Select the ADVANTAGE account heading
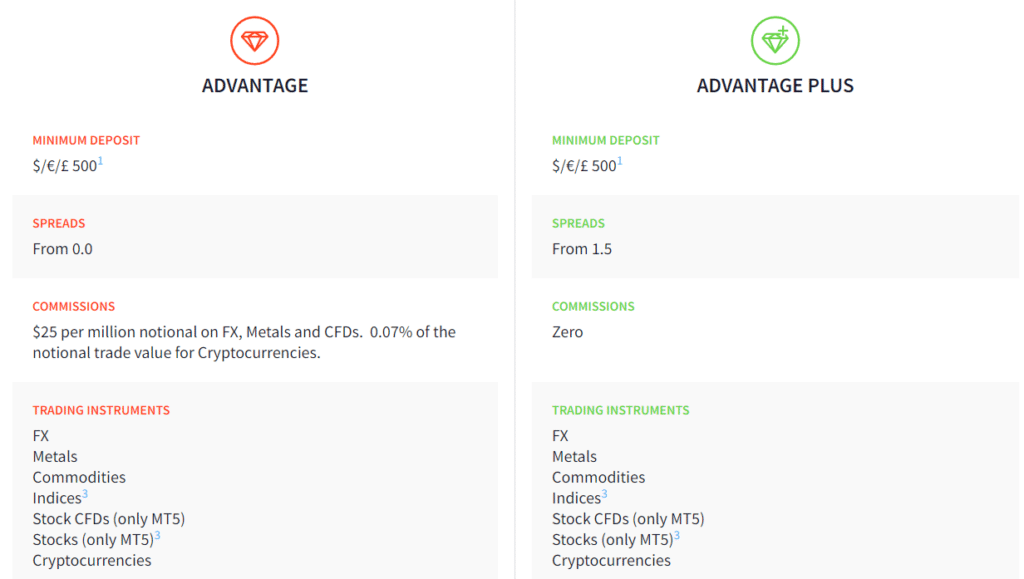Image resolution: width=1024 pixels, height=579 pixels. point(255,86)
